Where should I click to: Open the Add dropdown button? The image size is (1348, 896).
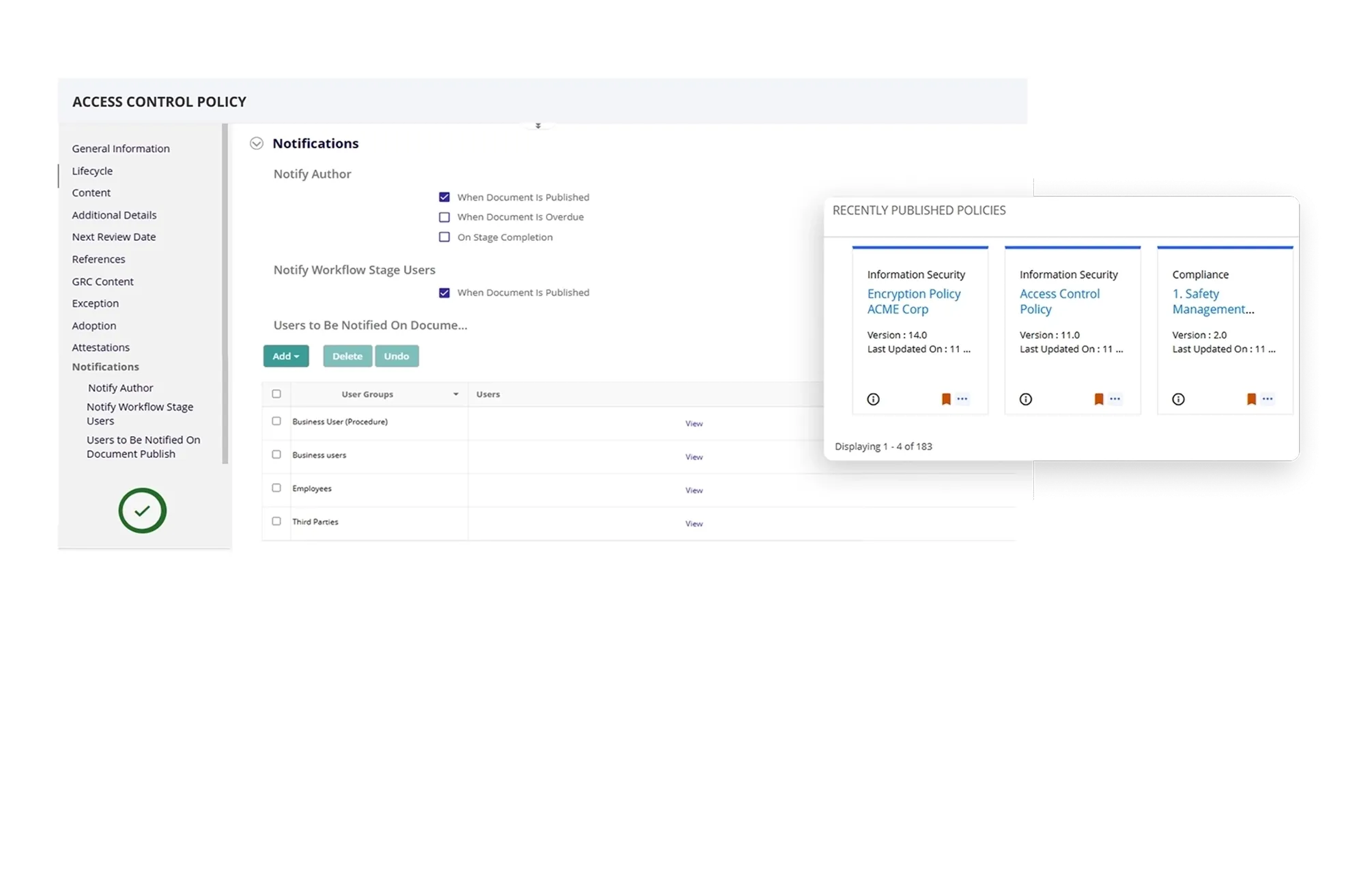tap(286, 356)
